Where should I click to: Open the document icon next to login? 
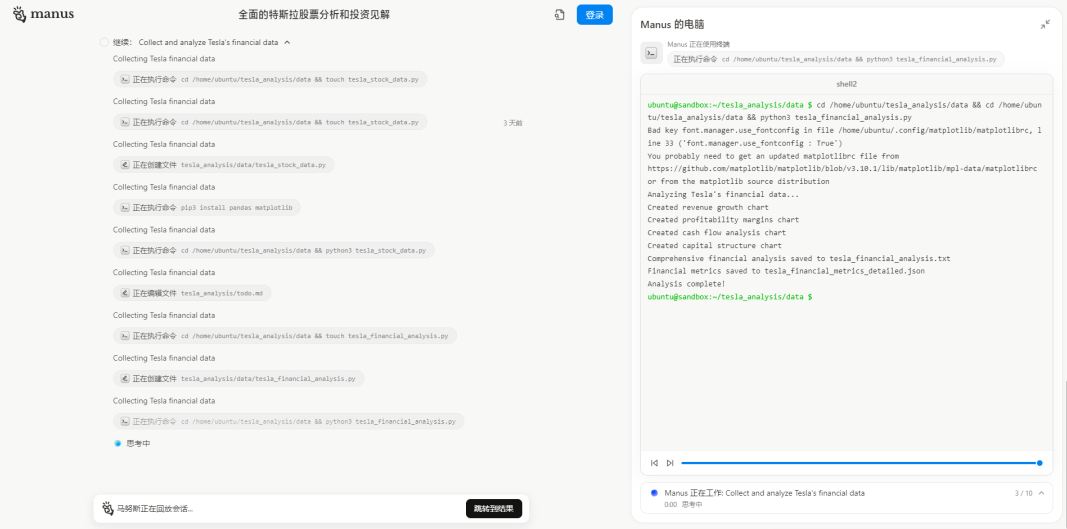(559, 15)
